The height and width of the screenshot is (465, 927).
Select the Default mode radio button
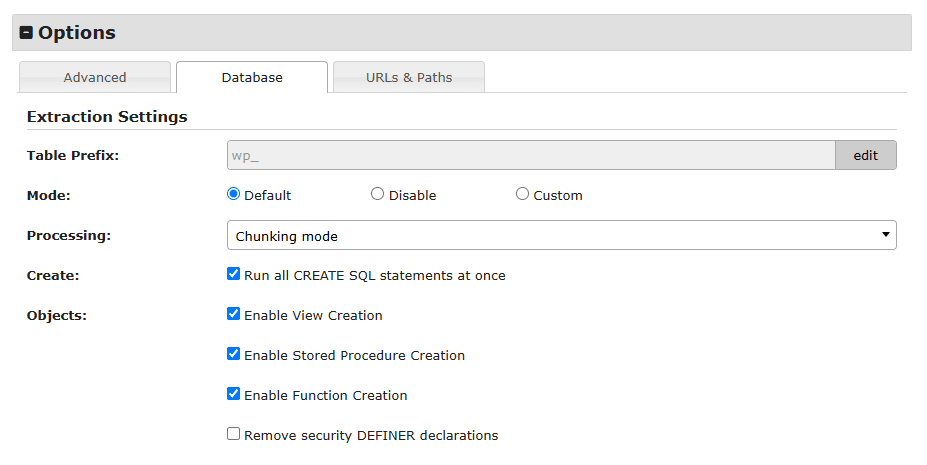click(234, 194)
